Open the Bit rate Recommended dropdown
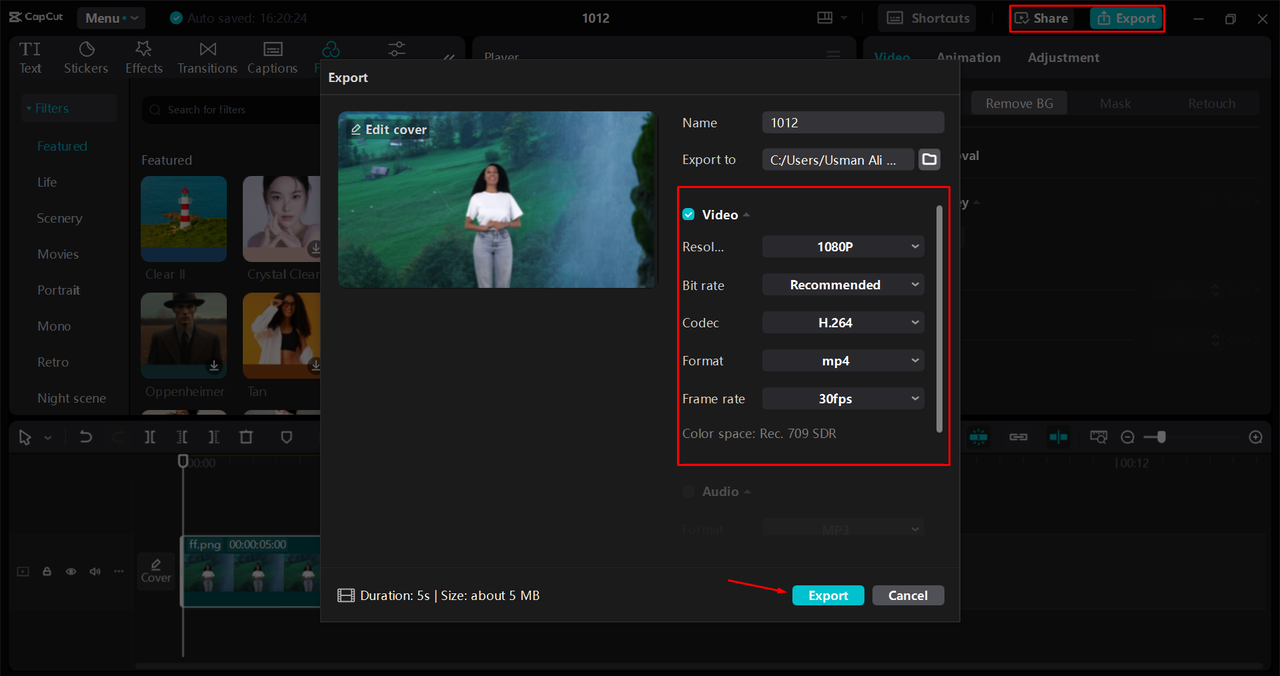The width and height of the screenshot is (1280, 676). tap(843, 285)
